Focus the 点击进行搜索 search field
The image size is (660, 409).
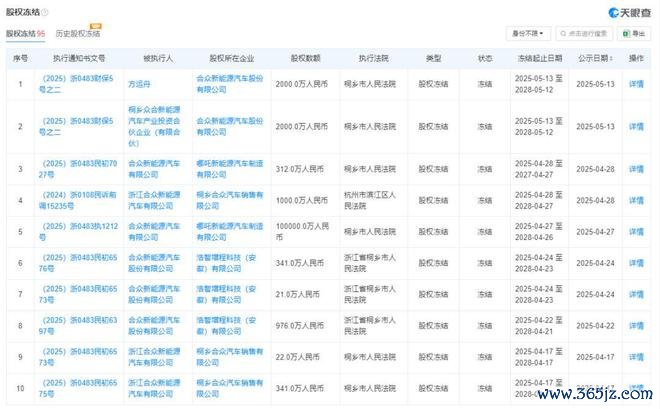click(x=585, y=33)
